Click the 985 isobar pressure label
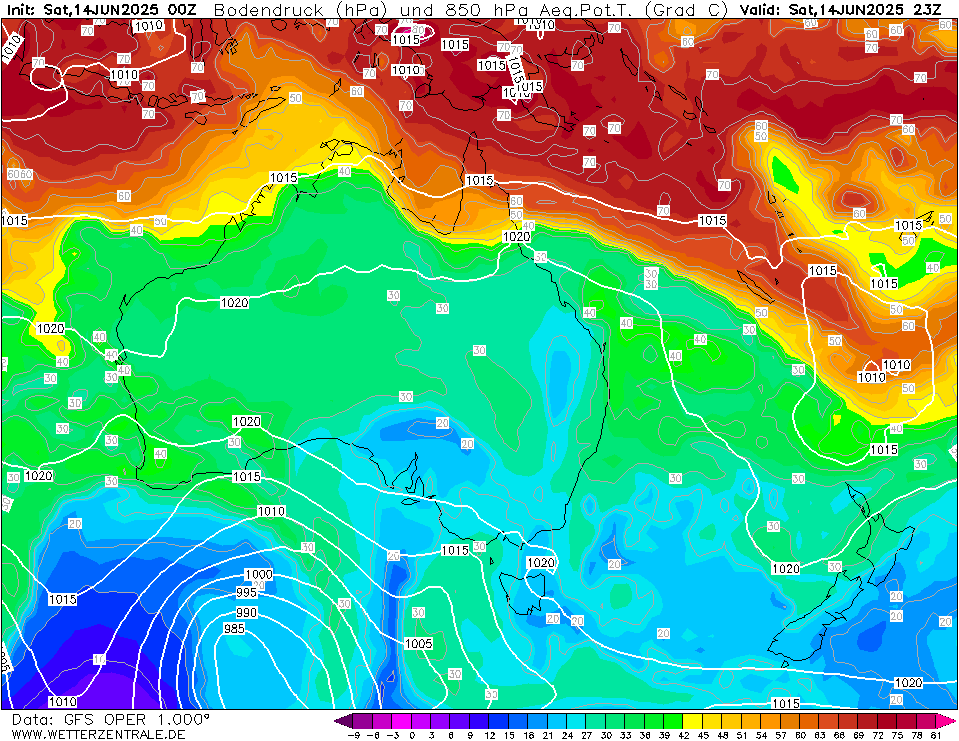 point(234,629)
